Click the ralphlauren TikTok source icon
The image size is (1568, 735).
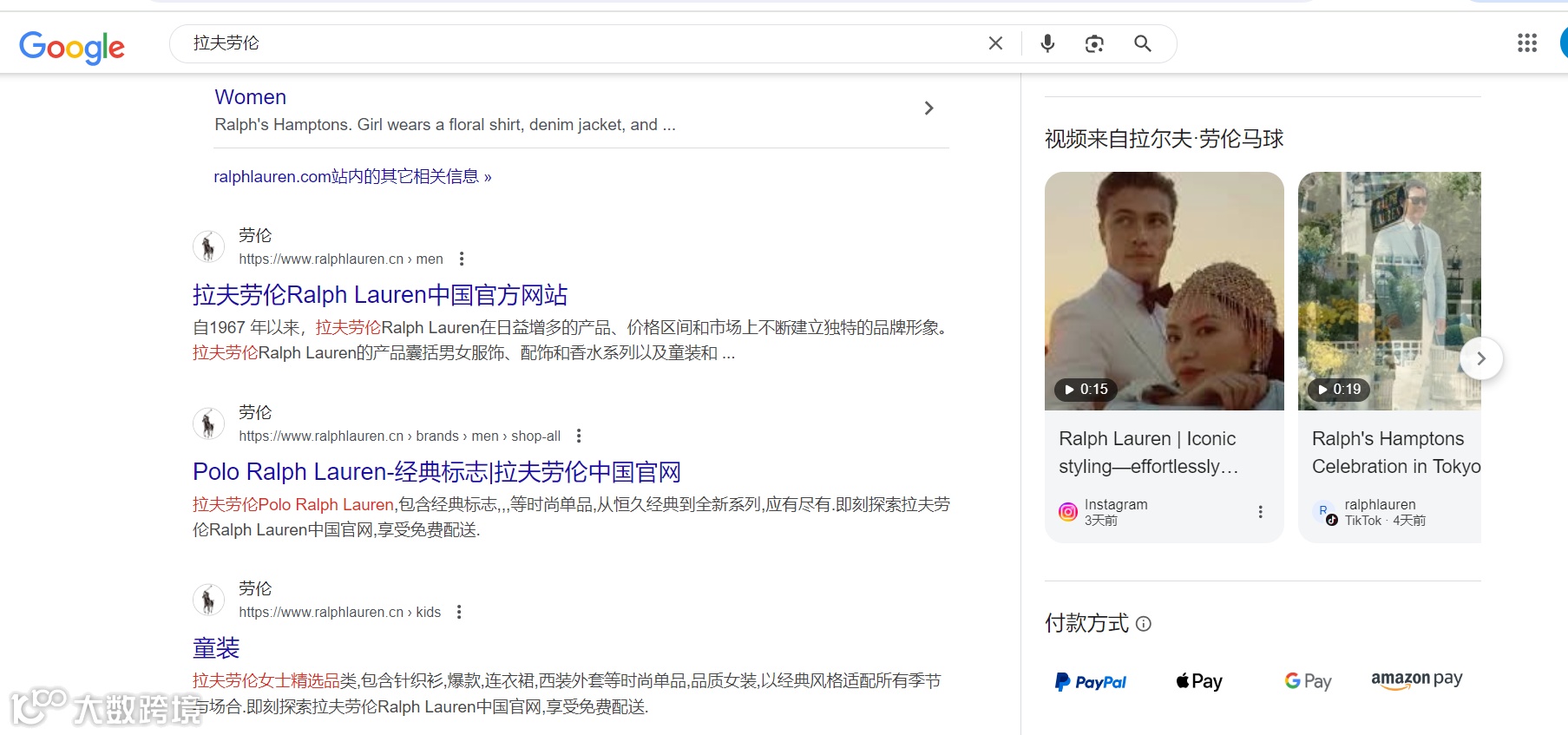tap(1326, 514)
